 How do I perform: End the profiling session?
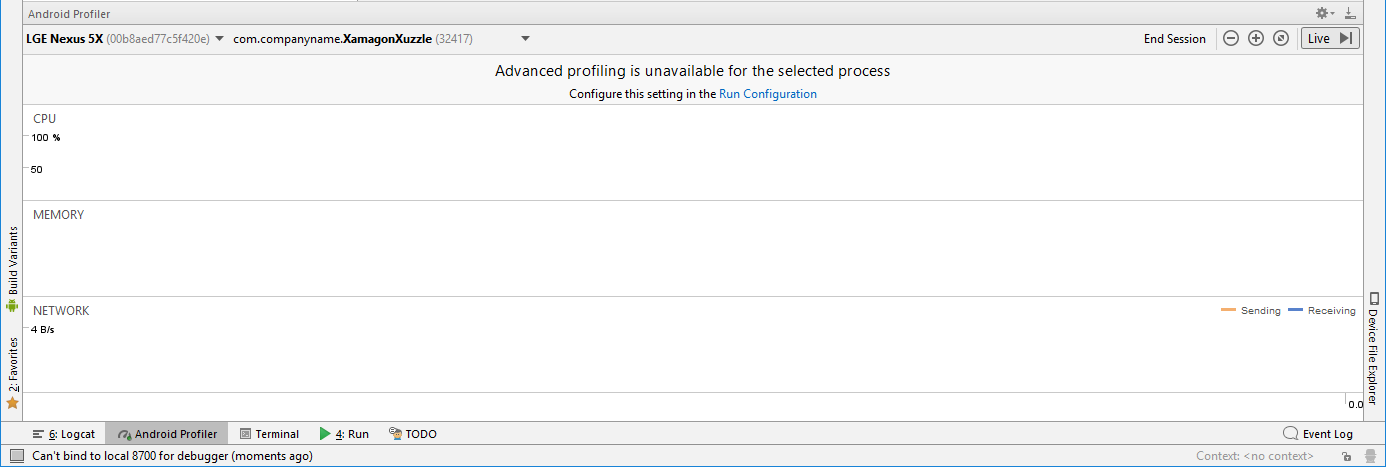click(1175, 39)
